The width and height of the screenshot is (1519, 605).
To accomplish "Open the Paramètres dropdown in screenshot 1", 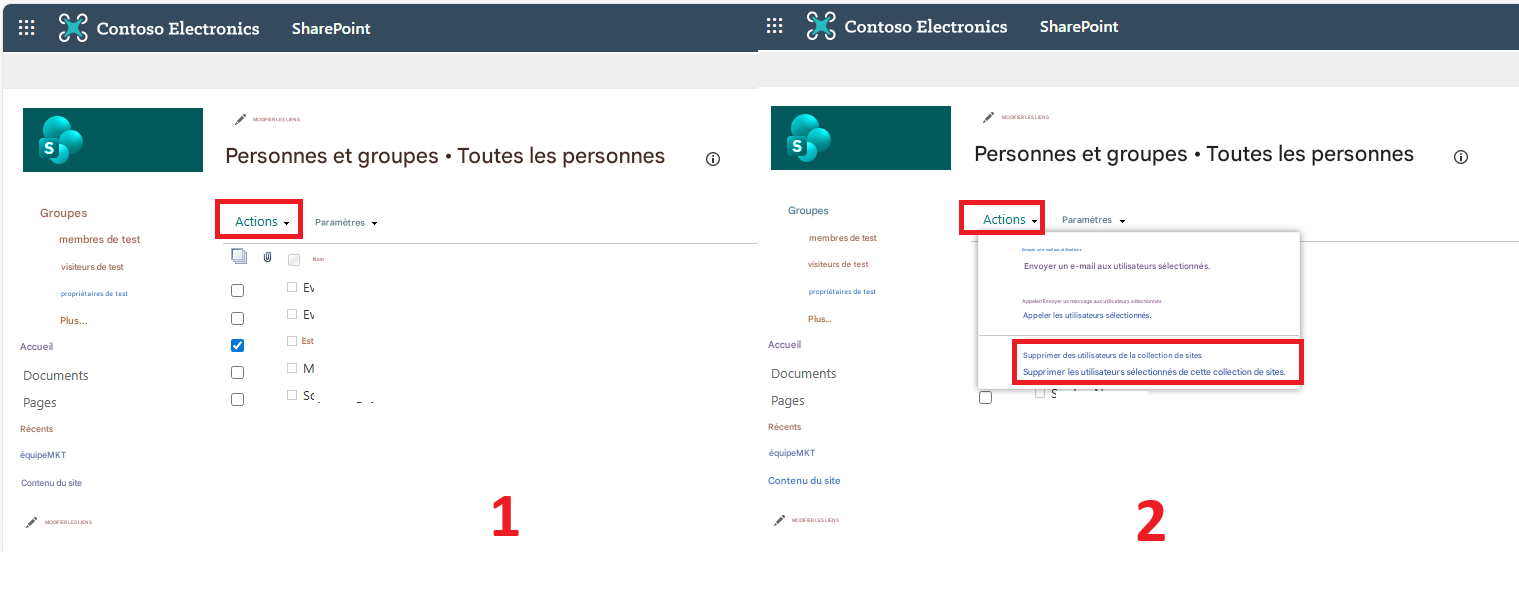I will click(345, 222).
